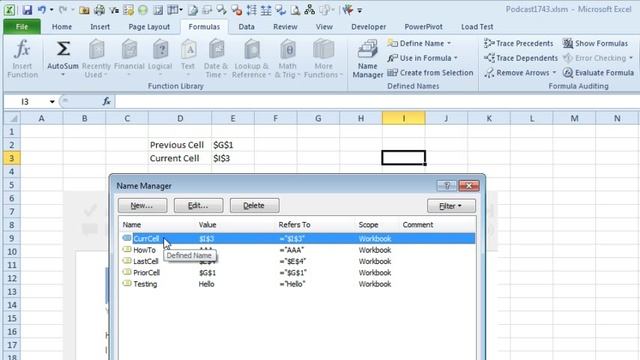Click the open folder icon in Quick Access toolbar
This screenshot has height=360, width=640.
click(84, 10)
